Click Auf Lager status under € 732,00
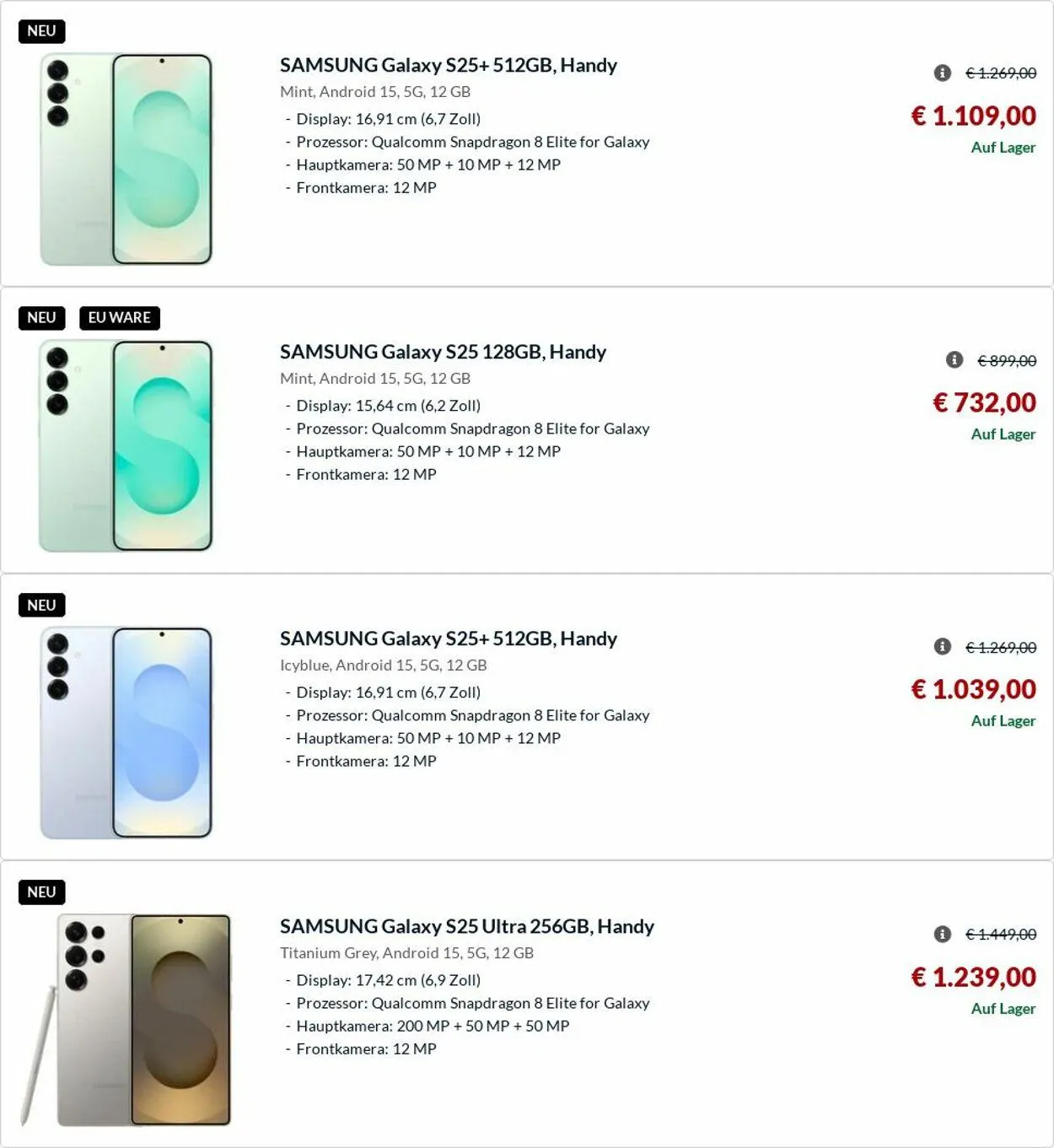 click(1003, 434)
